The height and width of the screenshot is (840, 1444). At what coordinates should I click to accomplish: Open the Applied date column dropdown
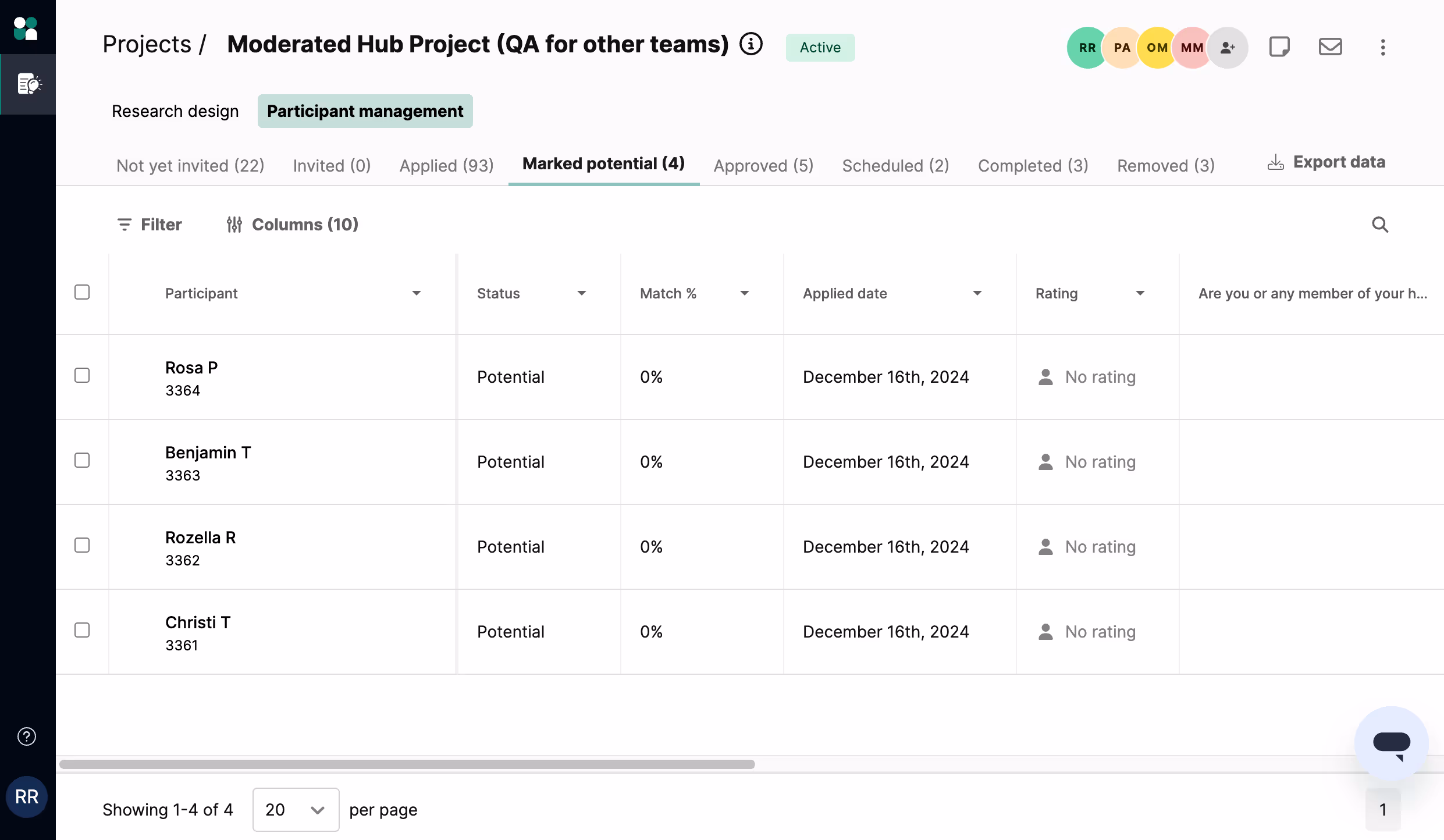pos(977,293)
